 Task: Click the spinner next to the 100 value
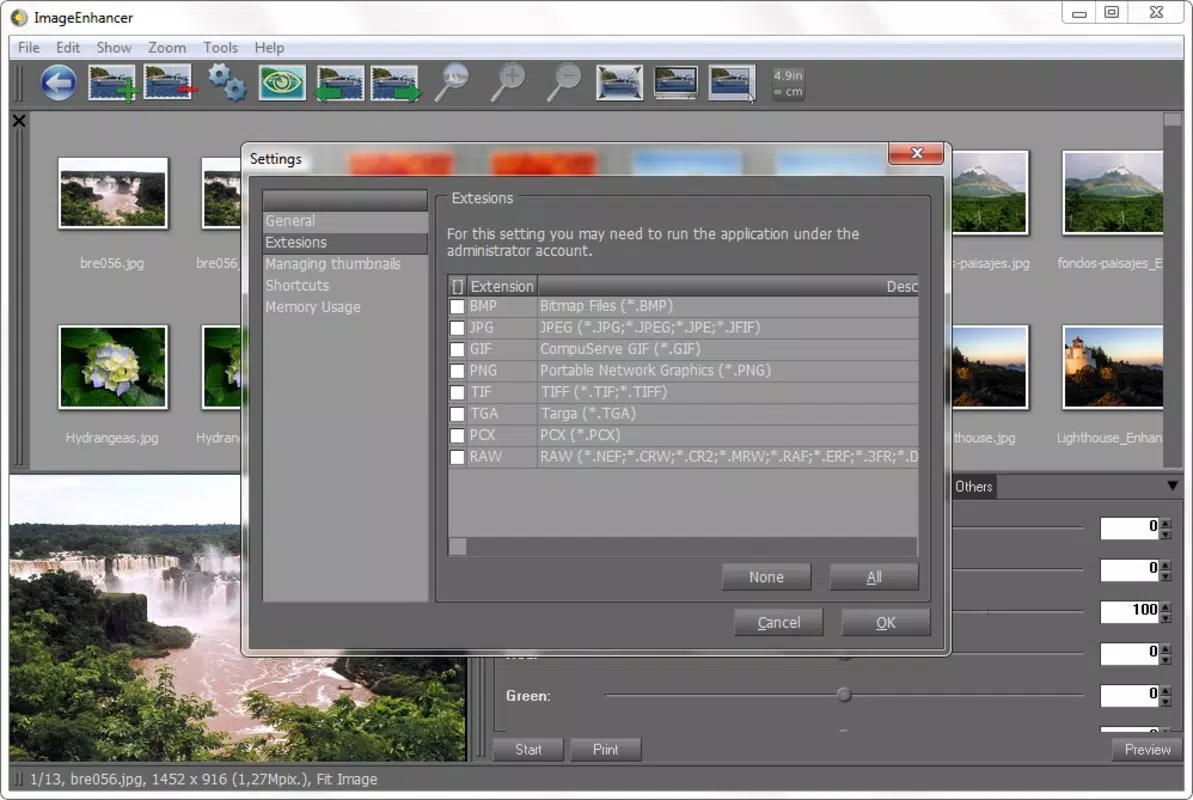1166,611
